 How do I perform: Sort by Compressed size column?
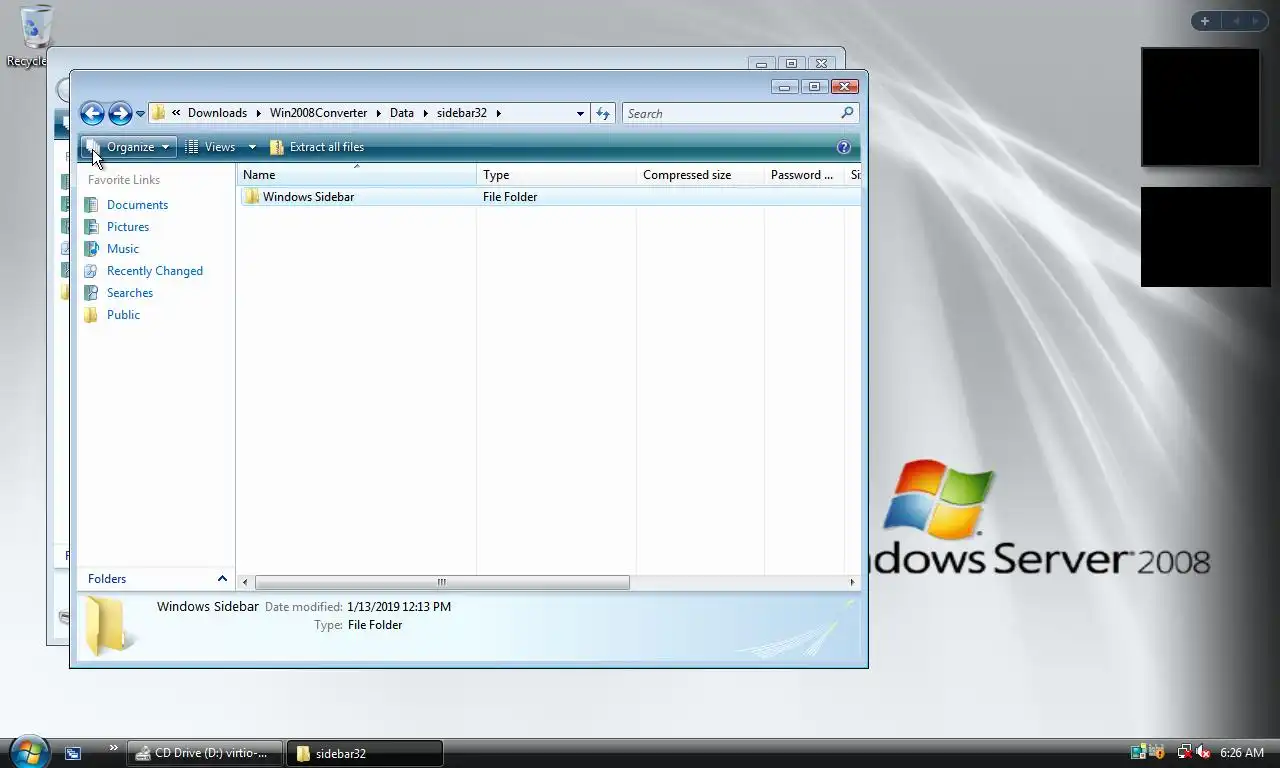700,175
